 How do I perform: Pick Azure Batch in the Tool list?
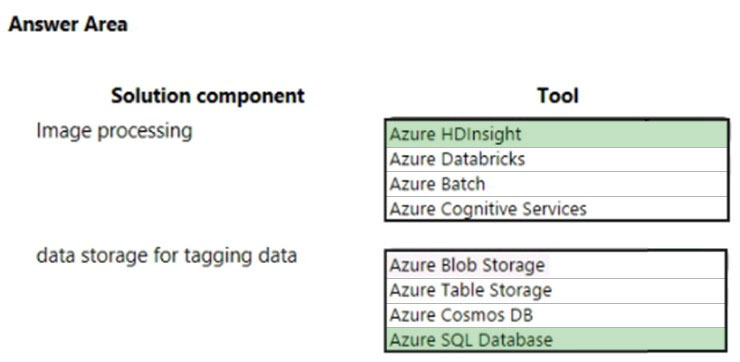[557, 184]
